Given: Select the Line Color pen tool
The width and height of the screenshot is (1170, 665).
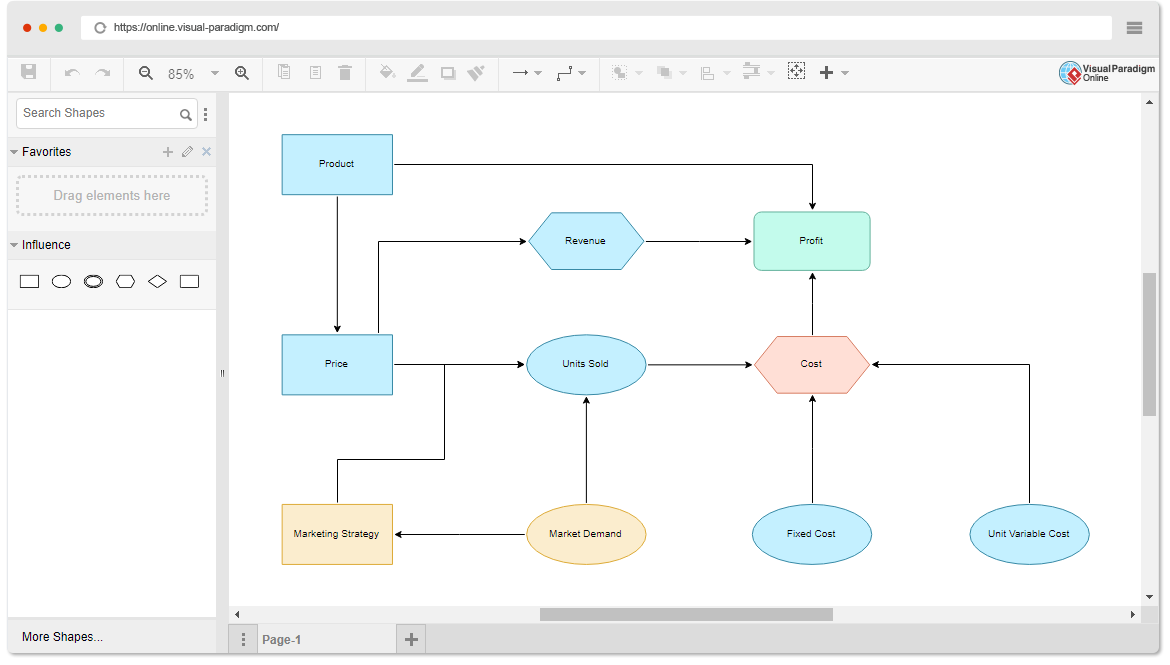Looking at the screenshot, I should [x=417, y=72].
